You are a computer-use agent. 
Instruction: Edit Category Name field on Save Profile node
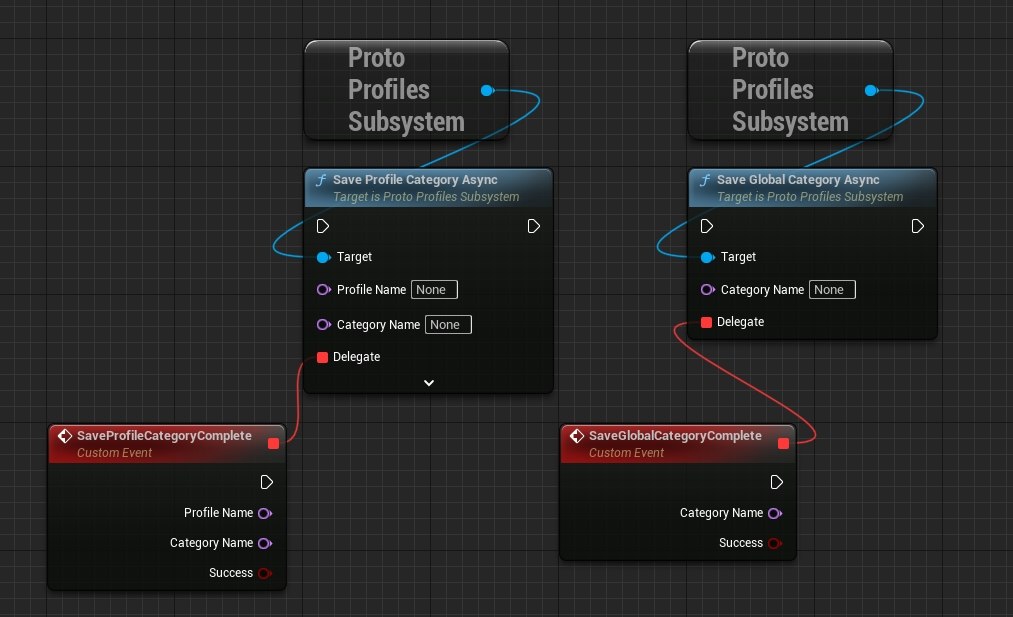448,325
